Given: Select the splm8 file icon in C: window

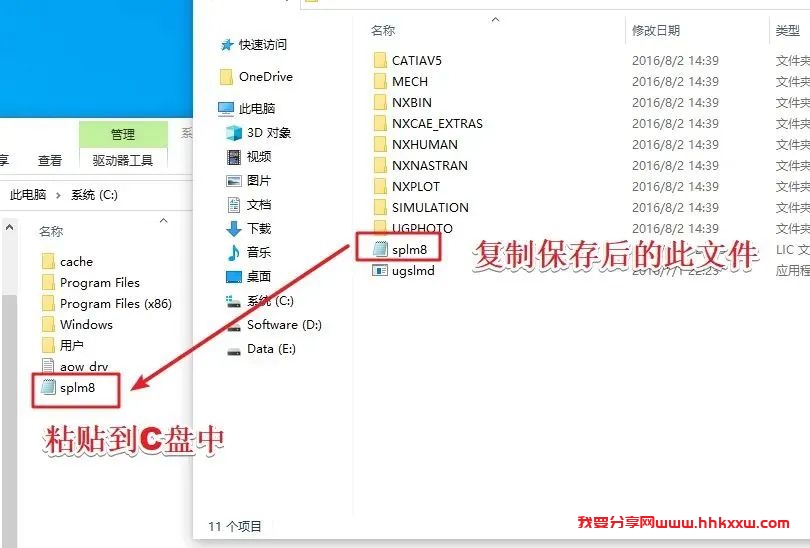Looking at the screenshot, I should (x=48, y=387).
